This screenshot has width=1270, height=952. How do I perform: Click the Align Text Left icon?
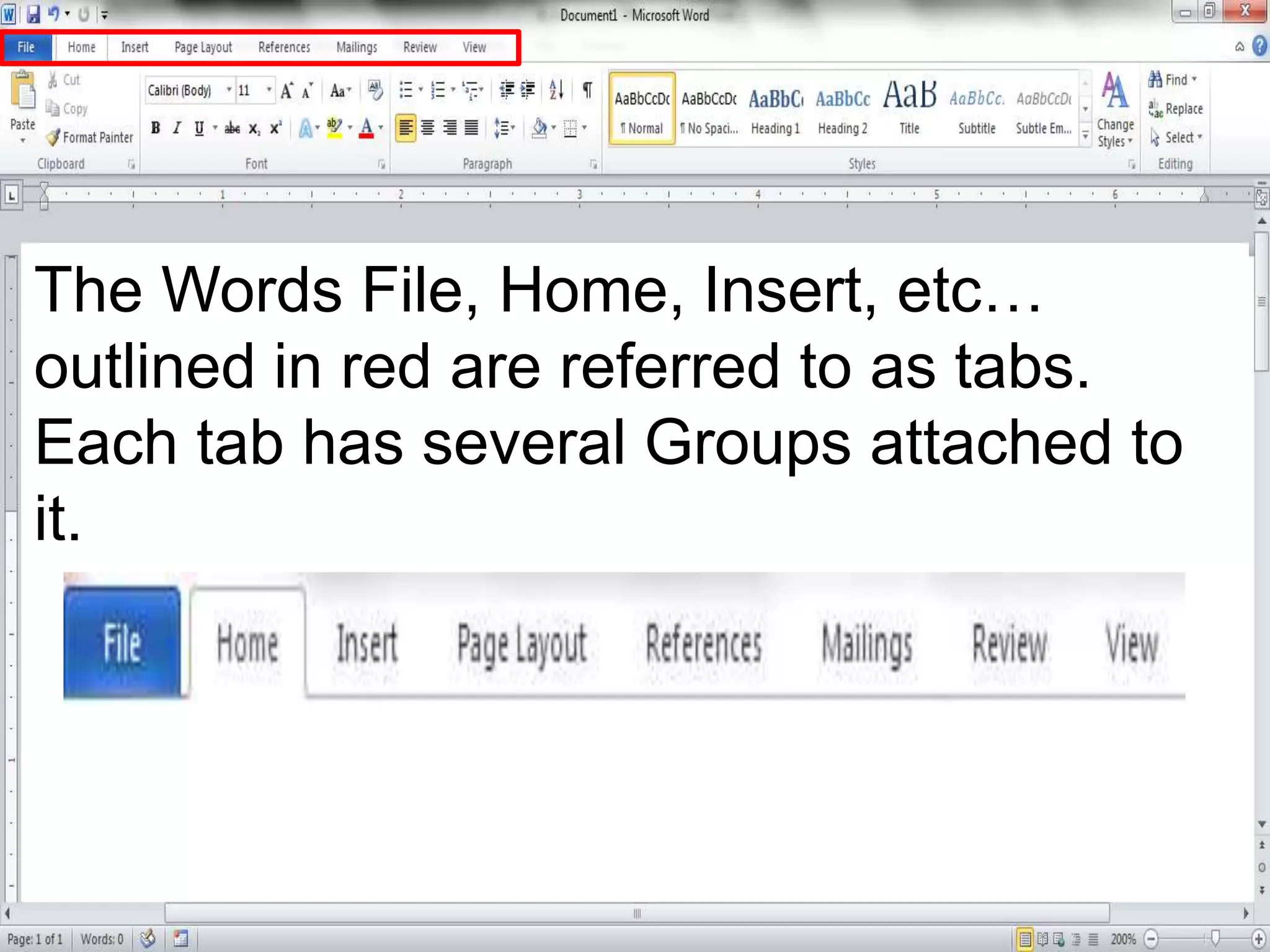point(406,128)
